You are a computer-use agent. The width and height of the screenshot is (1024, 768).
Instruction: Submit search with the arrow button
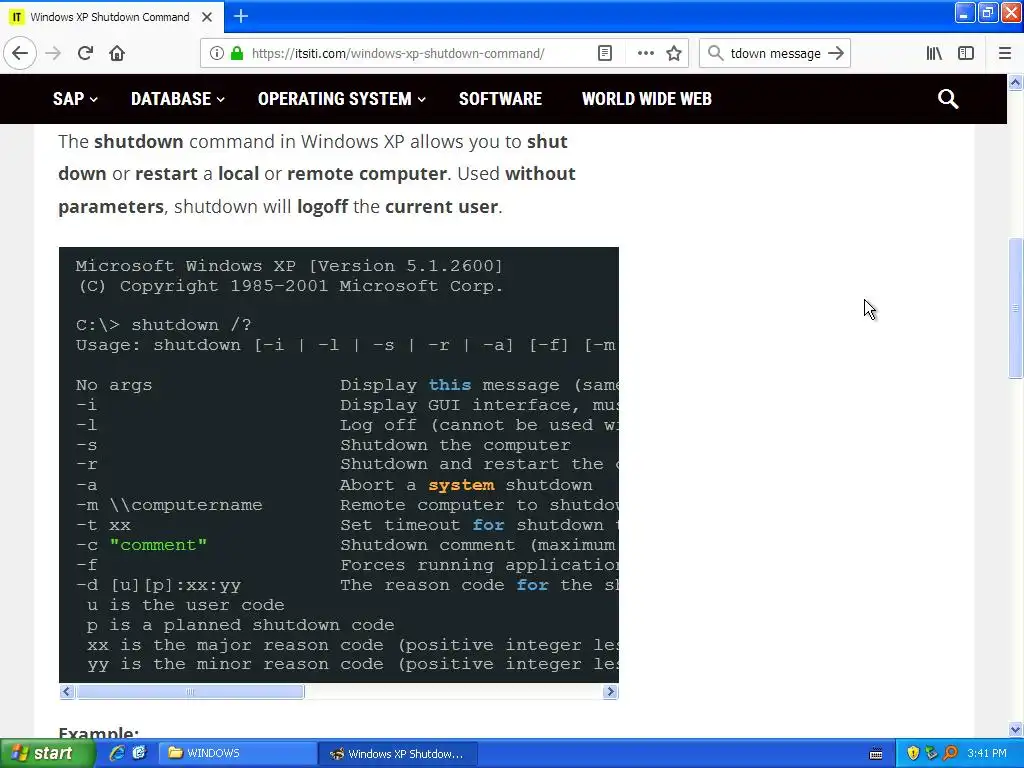click(836, 53)
